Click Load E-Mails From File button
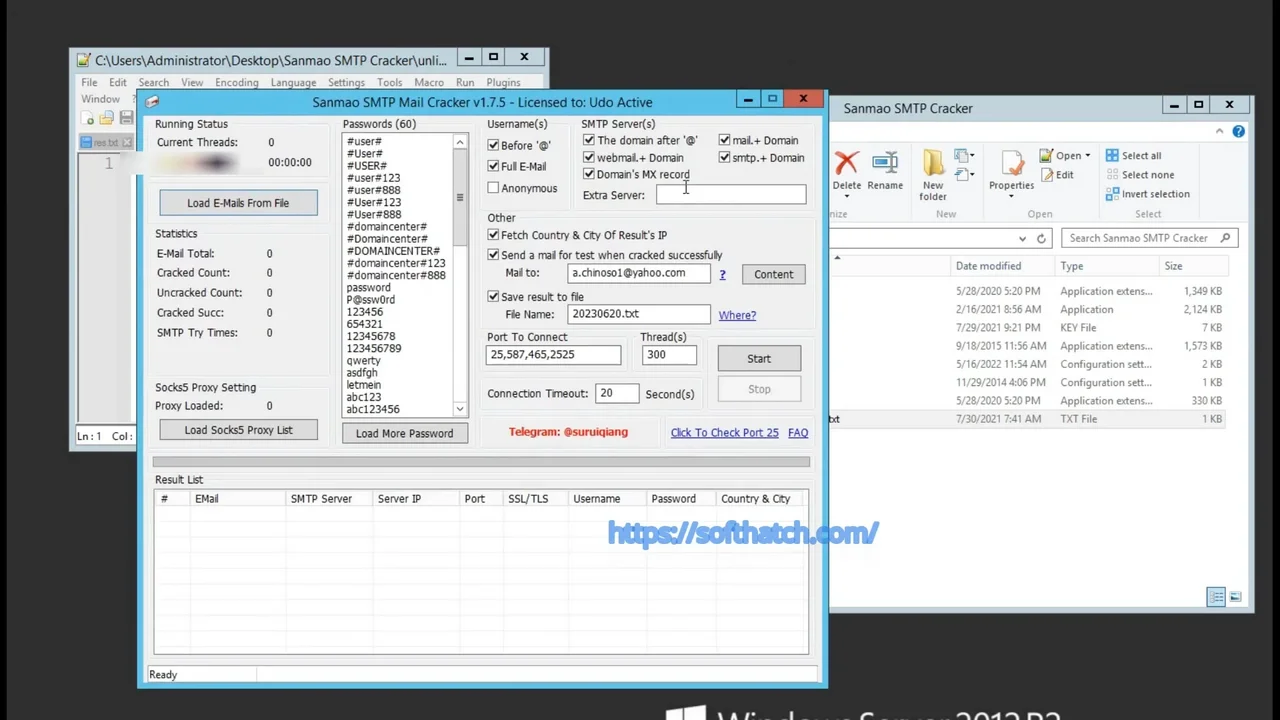 pyautogui.click(x=238, y=203)
